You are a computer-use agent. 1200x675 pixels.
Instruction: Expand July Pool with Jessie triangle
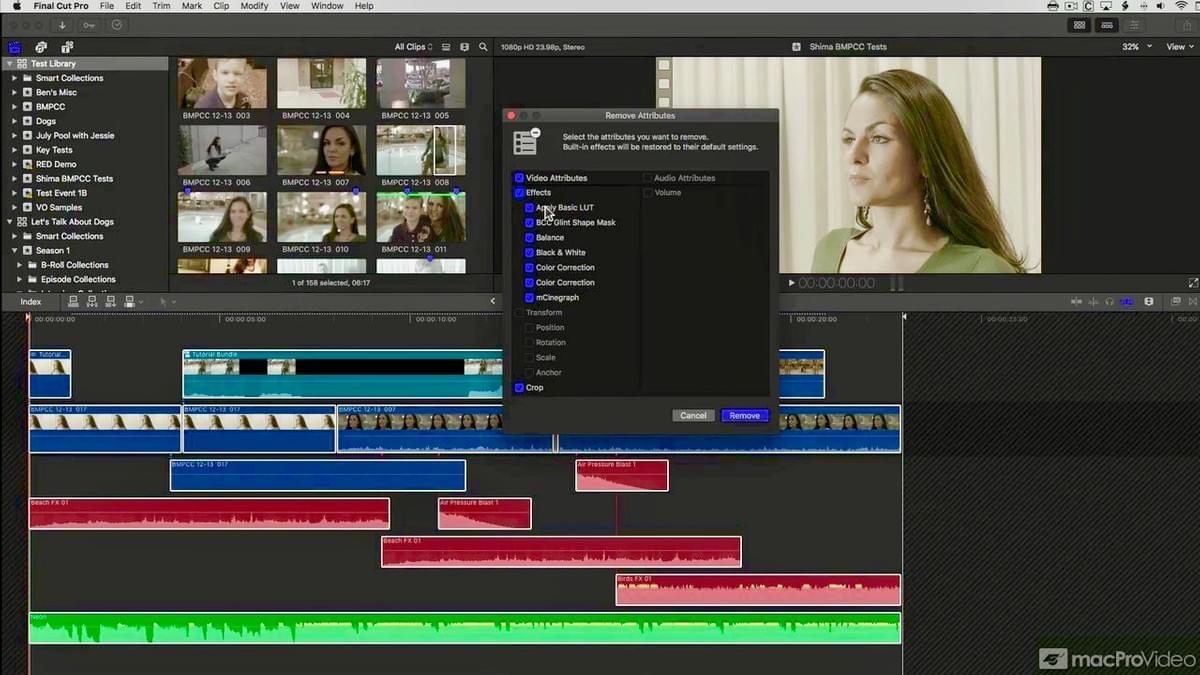coord(14,135)
